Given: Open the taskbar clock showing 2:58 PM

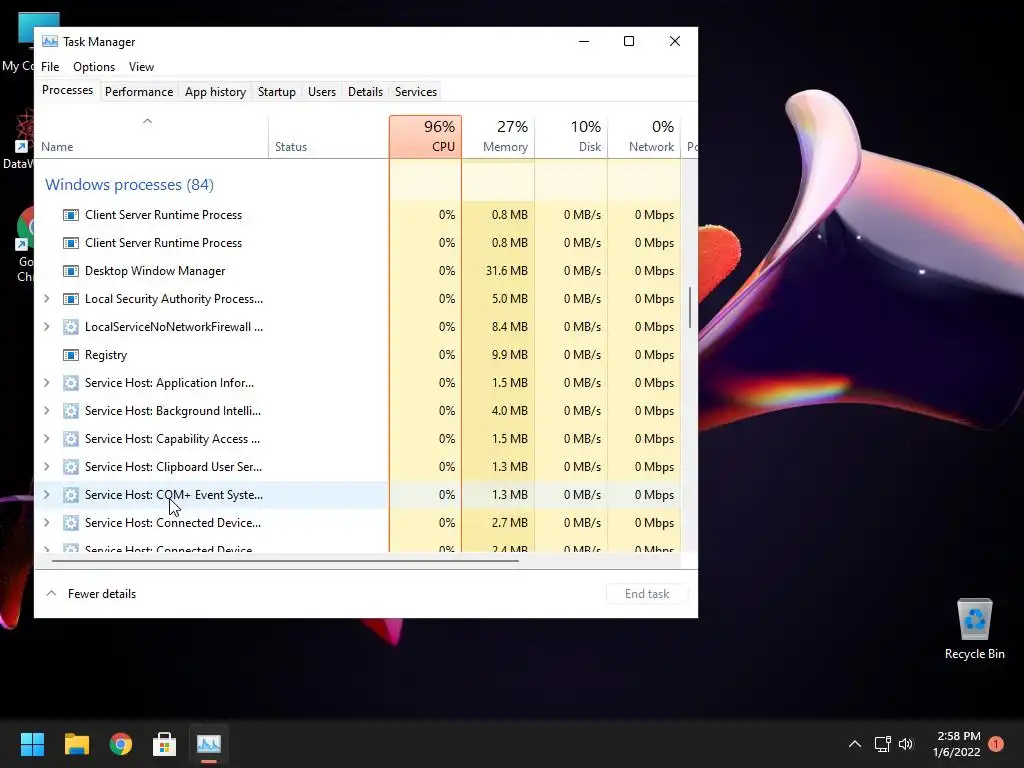Looking at the screenshot, I should click(957, 744).
